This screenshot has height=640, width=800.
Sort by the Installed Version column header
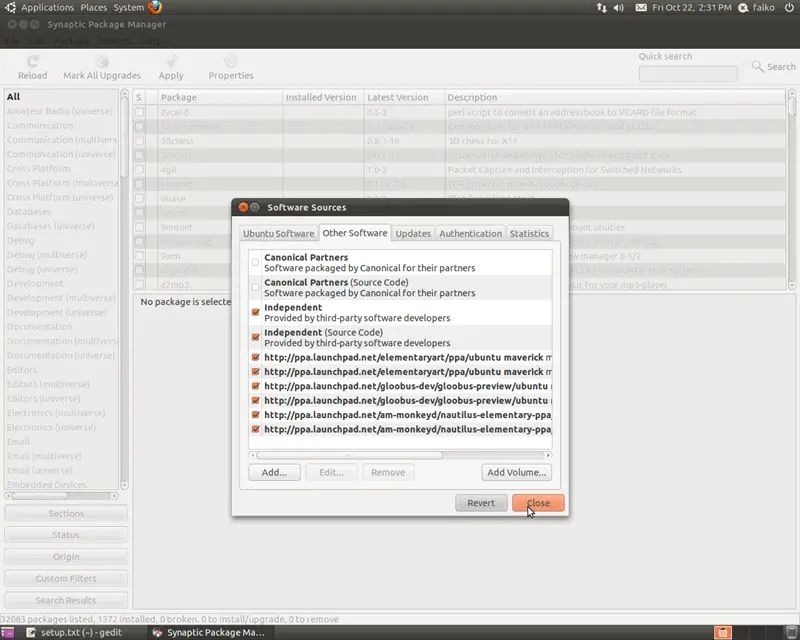pyautogui.click(x=323, y=97)
